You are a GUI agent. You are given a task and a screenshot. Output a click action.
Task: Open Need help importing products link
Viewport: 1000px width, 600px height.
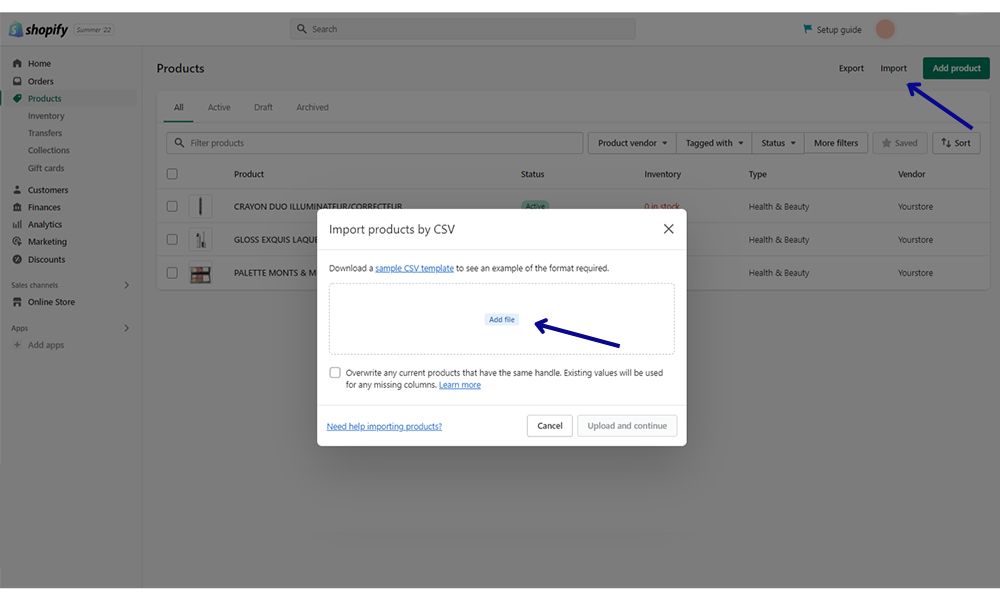click(x=384, y=426)
